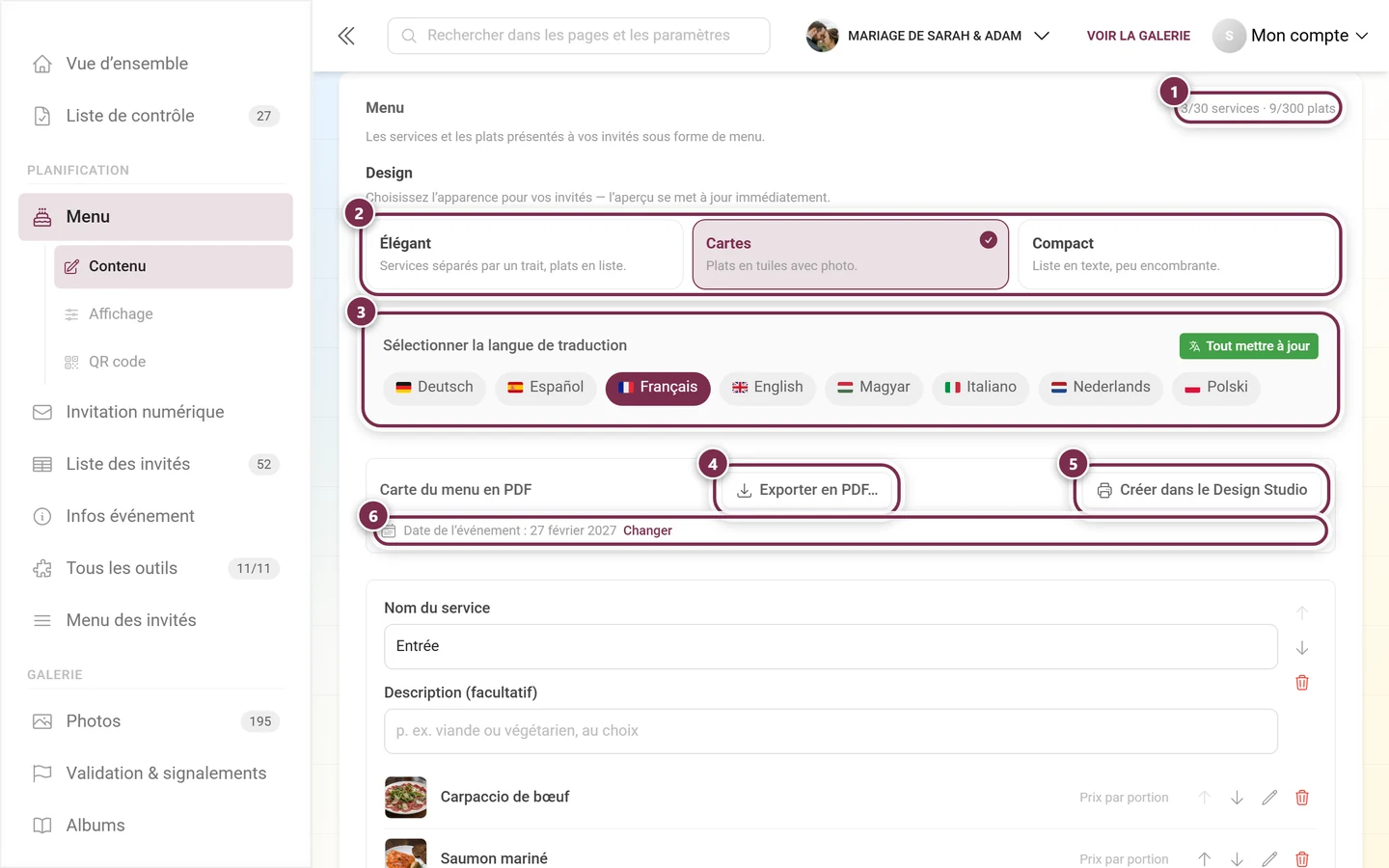Viewport: 1389px width, 868px height.
Task: Go to Affichage submenu item
Action: click(x=174, y=314)
